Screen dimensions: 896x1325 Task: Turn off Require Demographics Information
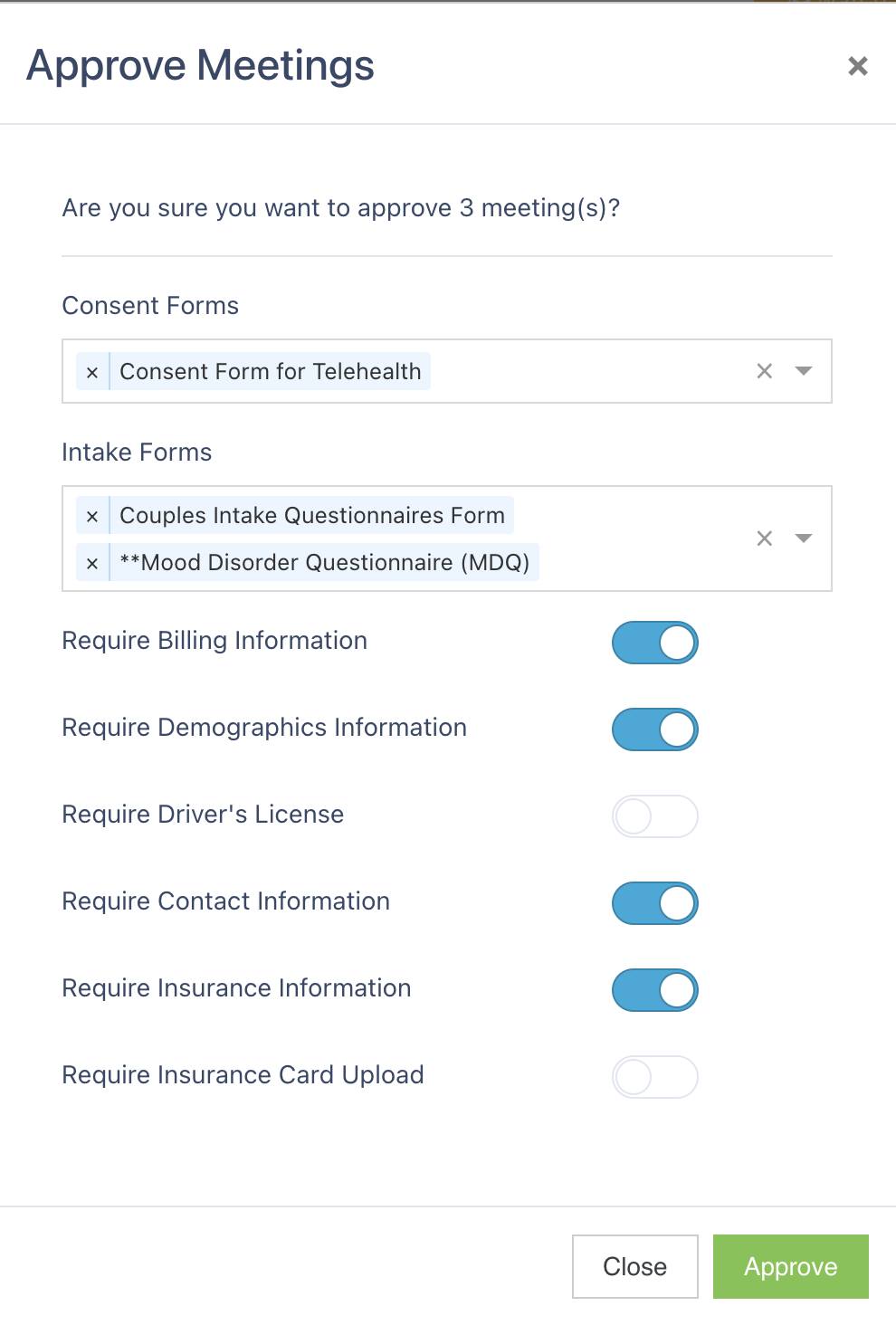click(x=655, y=729)
